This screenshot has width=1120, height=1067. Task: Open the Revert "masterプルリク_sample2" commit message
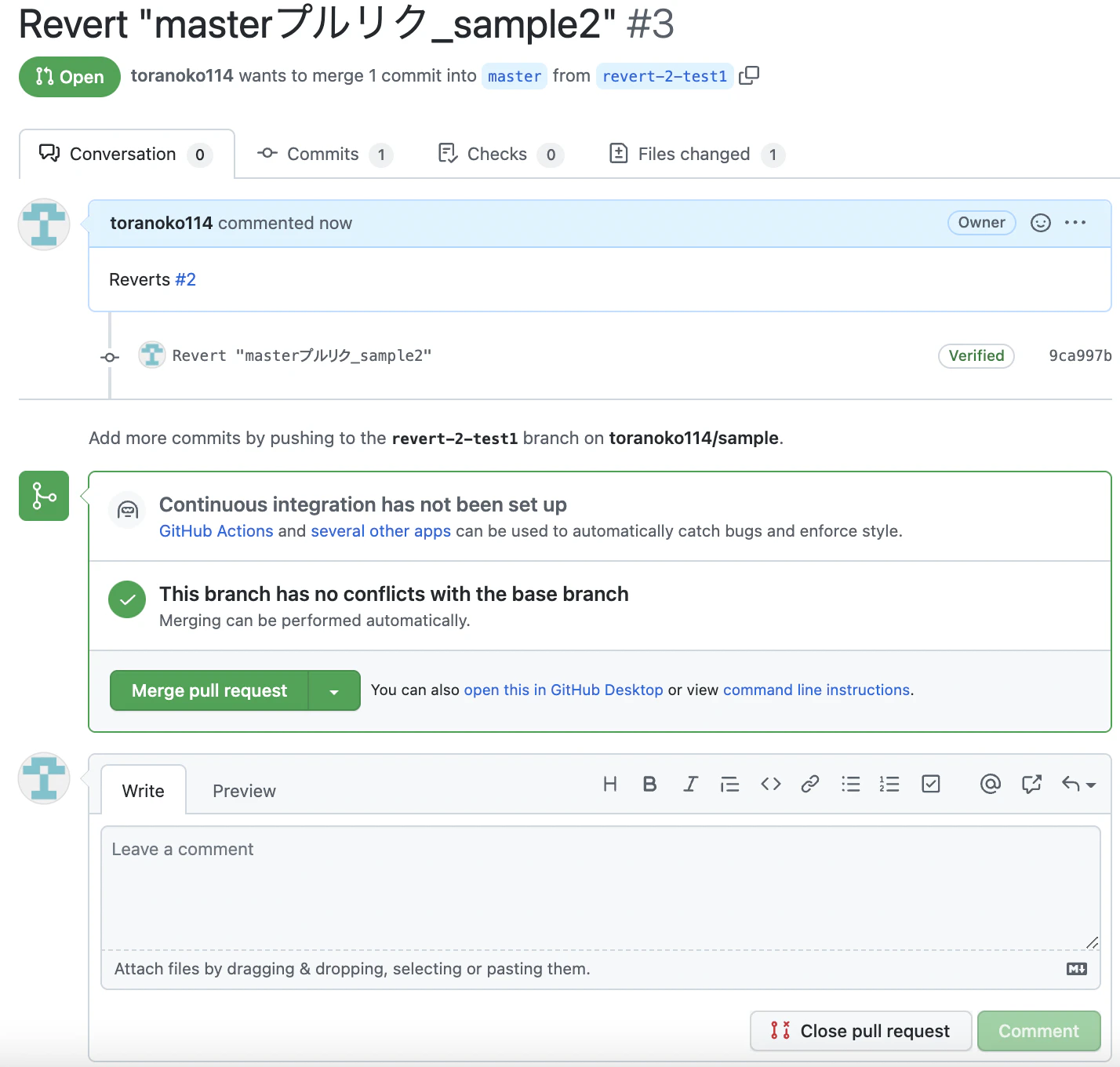tap(302, 355)
